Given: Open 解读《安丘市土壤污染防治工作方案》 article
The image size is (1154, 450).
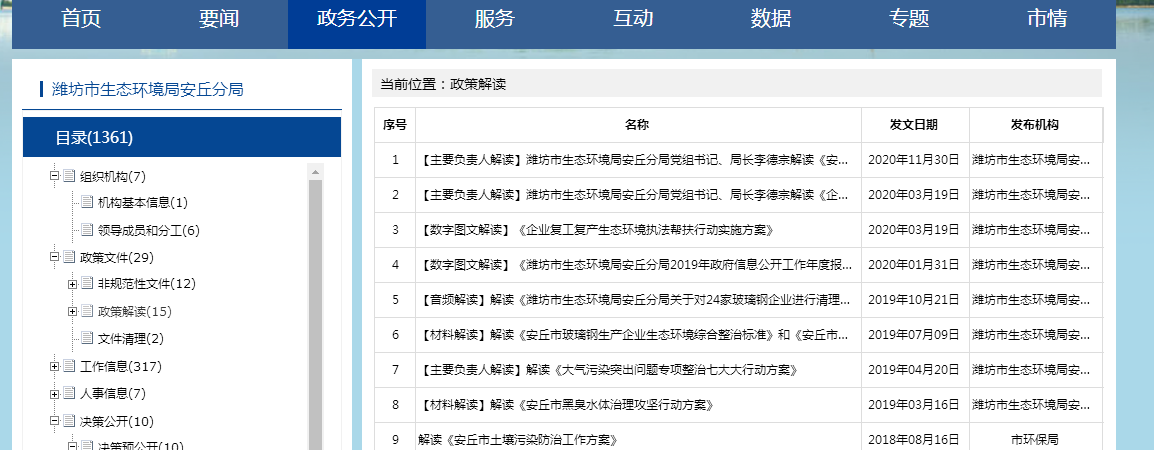Looking at the screenshot, I should (x=517, y=440).
